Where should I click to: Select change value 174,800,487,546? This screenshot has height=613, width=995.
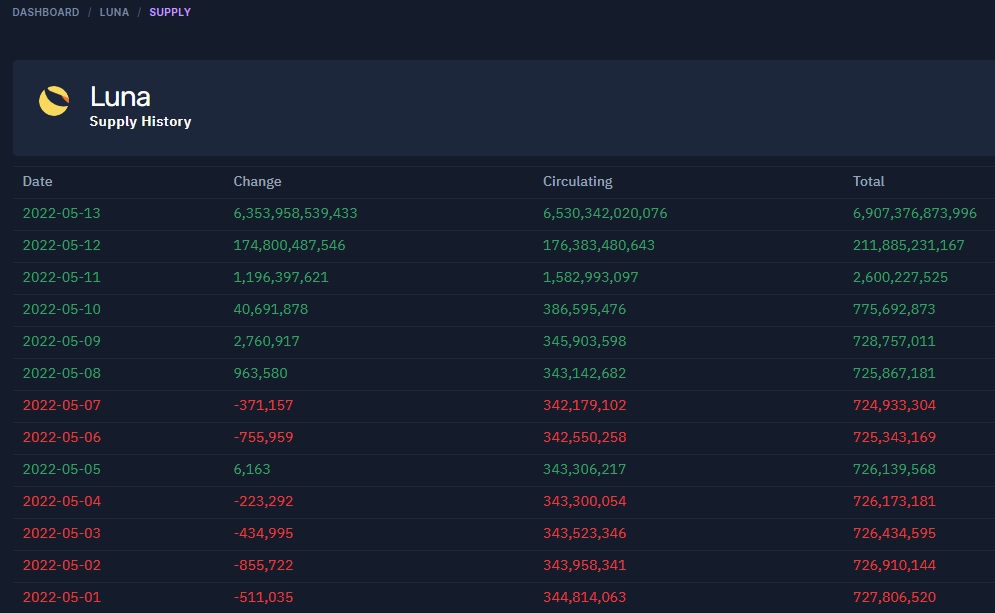(x=289, y=245)
